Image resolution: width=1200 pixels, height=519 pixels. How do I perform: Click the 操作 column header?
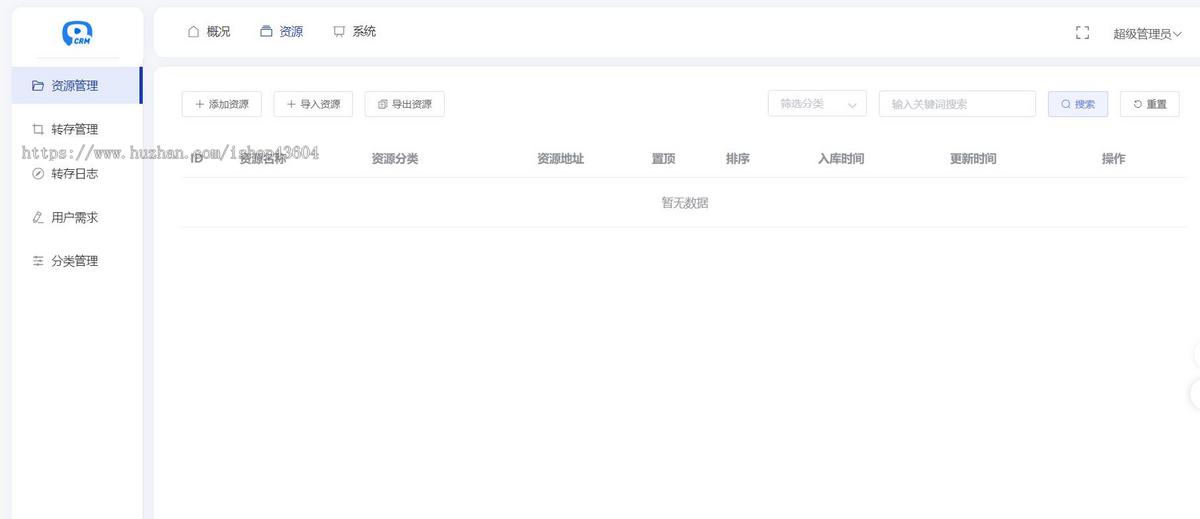coord(1113,159)
